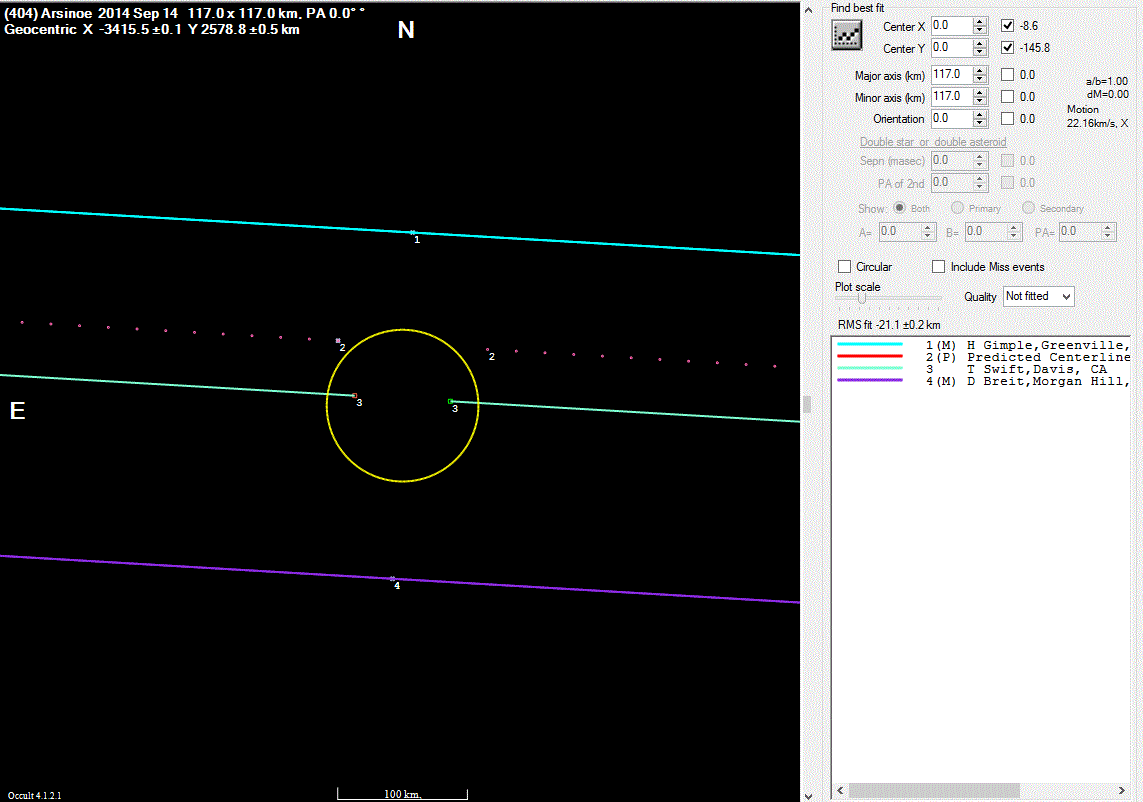
Task: Click the purple swatch for D Breit
Action: pyautogui.click(x=870, y=381)
